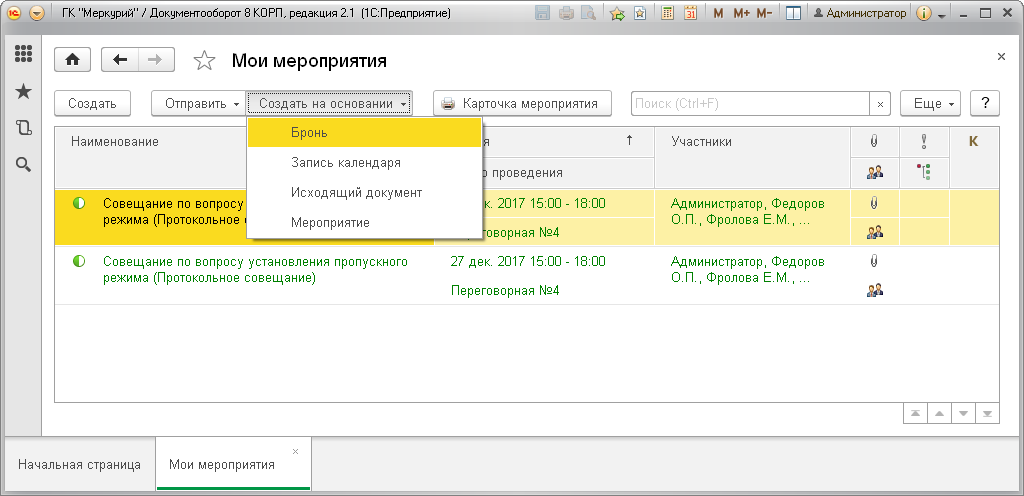Close the Мои мероприятия bottom tab
The height and width of the screenshot is (496, 1024).
click(x=295, y=451)
